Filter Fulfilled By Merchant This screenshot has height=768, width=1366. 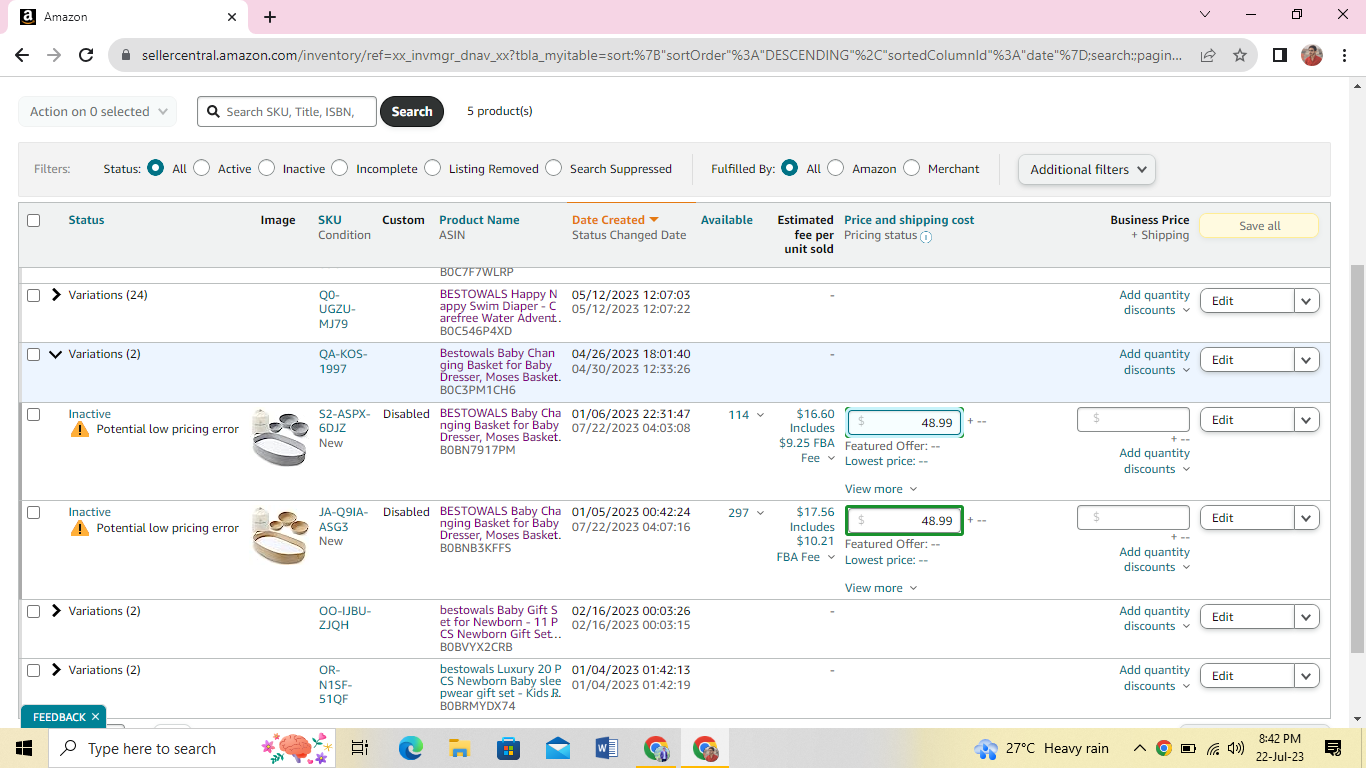911,168
